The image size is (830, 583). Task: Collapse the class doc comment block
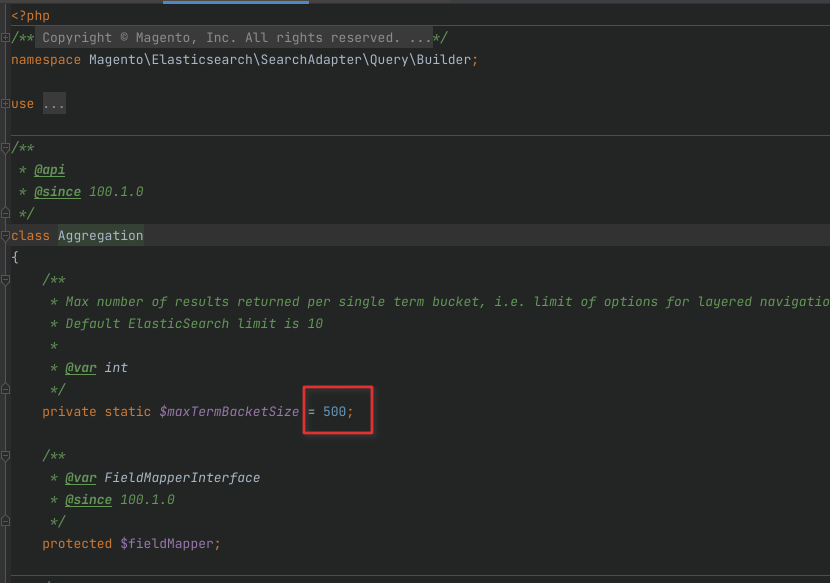(5, 148)
